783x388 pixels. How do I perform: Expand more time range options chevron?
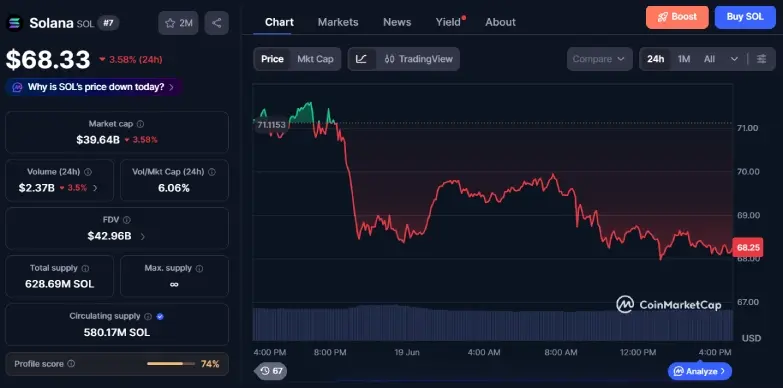coord(734,59)
